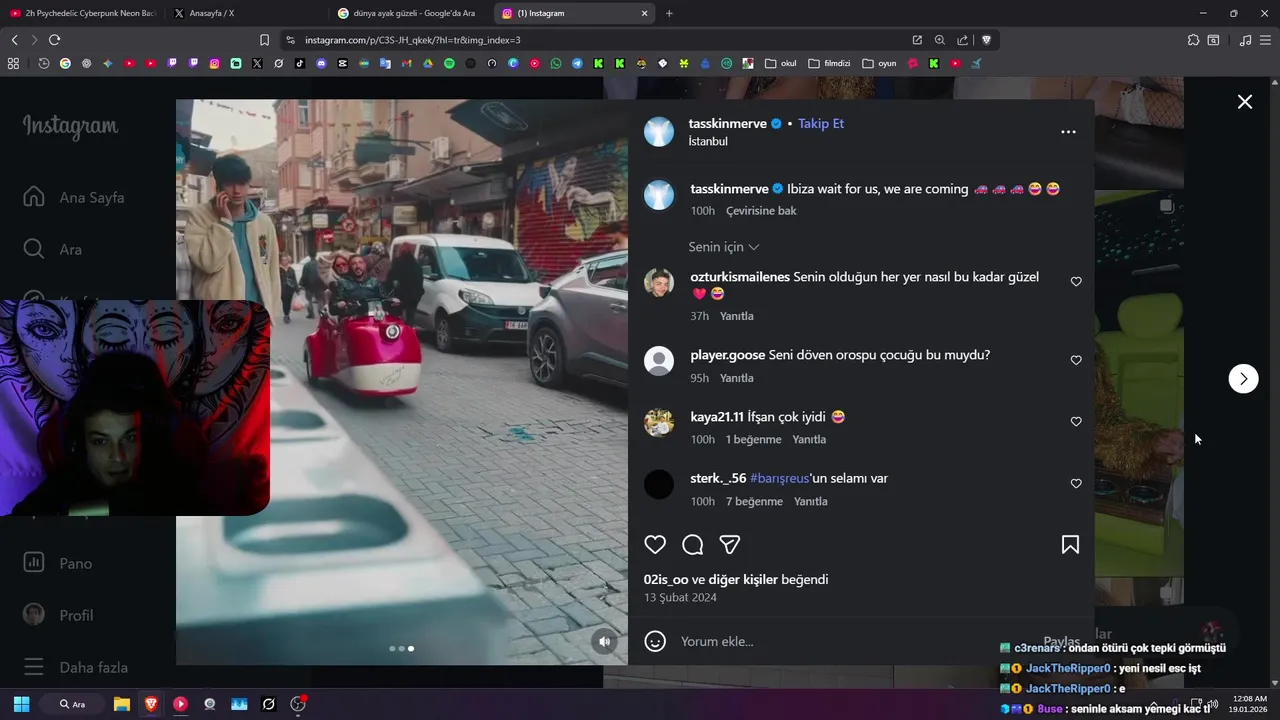Open the Windows Start menu
The image size is (1280, 720).
tap(21, 704)
